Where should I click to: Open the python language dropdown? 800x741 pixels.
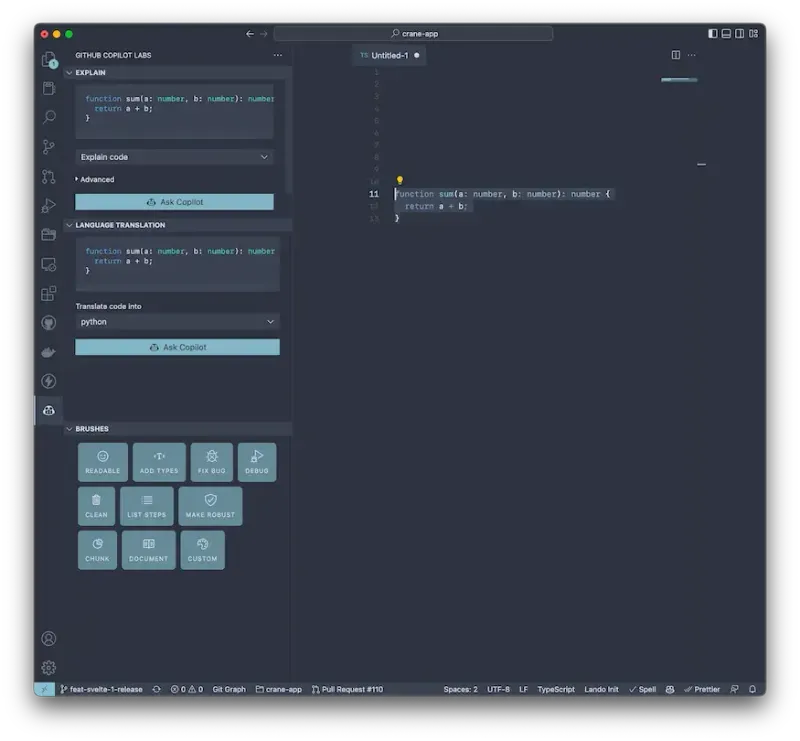[x=177, y=322]
